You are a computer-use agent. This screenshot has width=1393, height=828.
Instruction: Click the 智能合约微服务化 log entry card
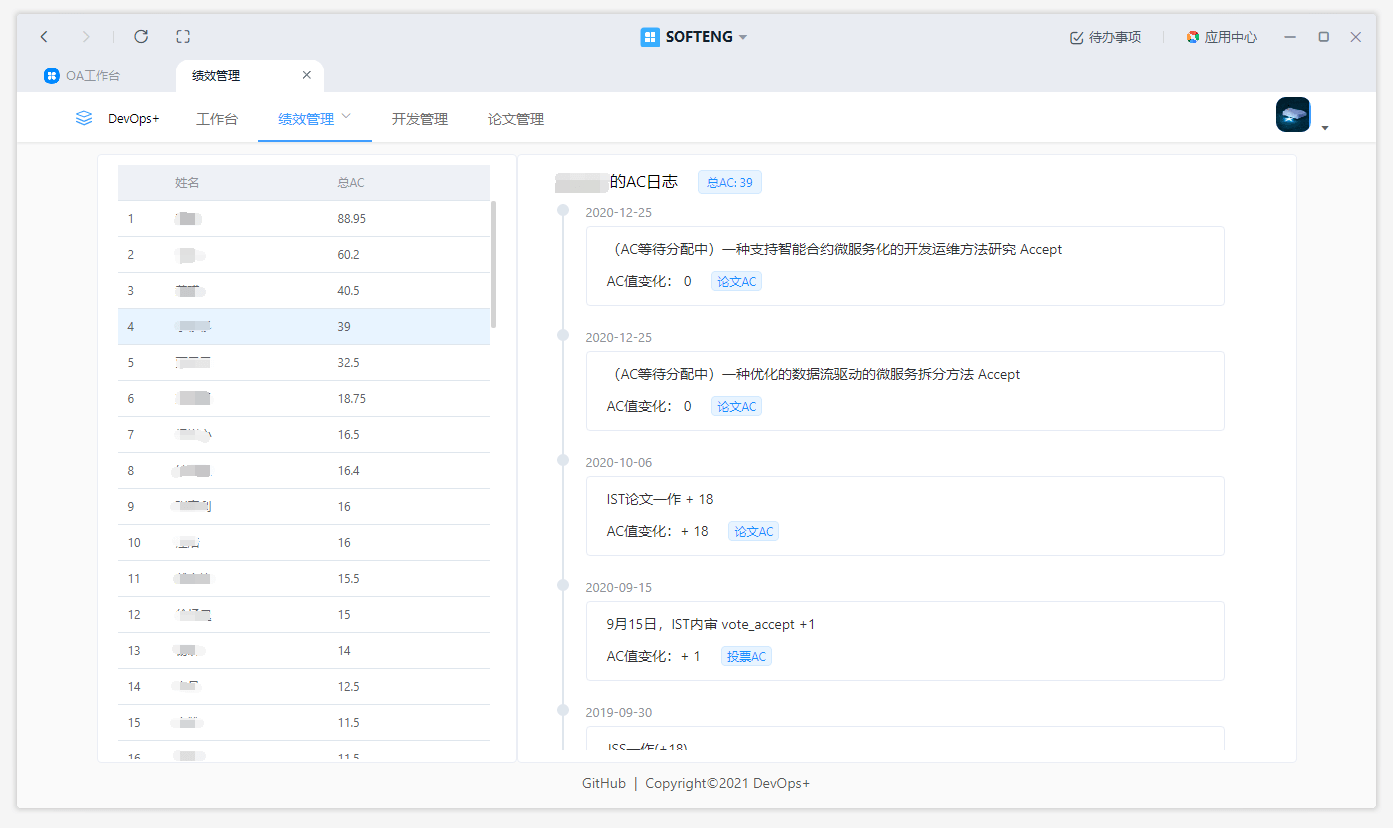pyautogui.click(x=905, y=266)
